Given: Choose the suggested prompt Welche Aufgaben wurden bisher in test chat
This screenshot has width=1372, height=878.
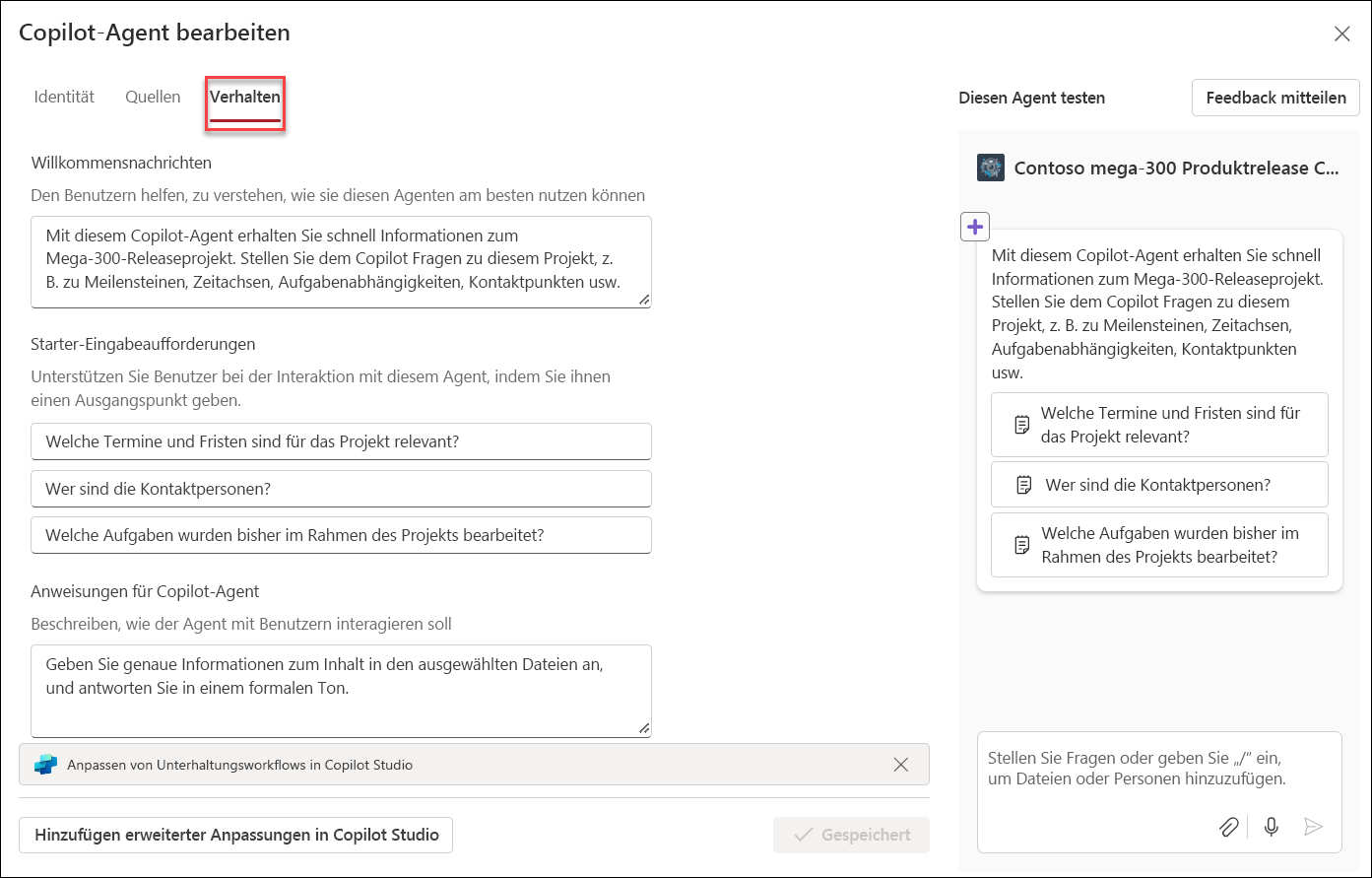Looking at the screenshot, I should [x=1159, y=545].
